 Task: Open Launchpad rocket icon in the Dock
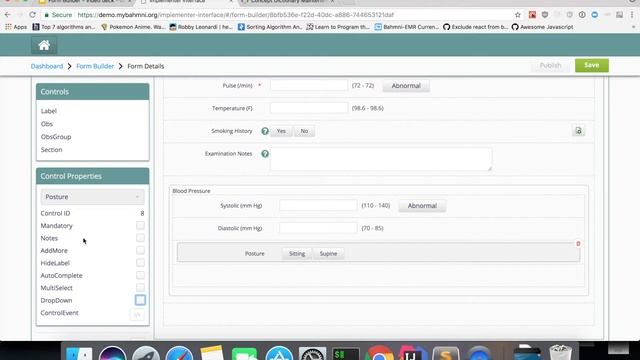click(x=145, y=353)
